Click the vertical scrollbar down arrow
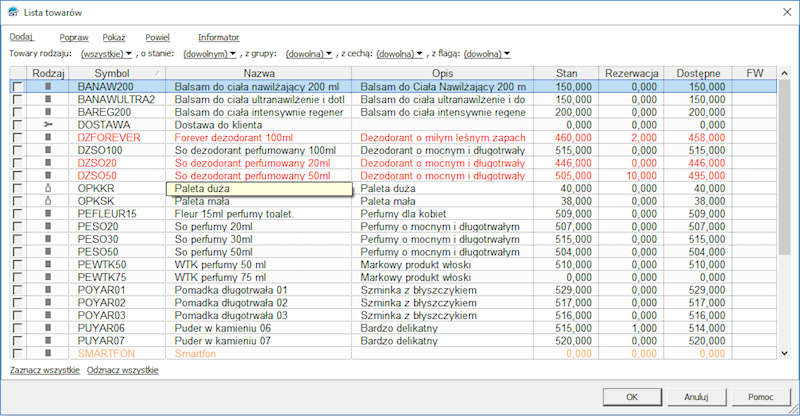The width and height of the screenshot is (800, 416). 784,353
